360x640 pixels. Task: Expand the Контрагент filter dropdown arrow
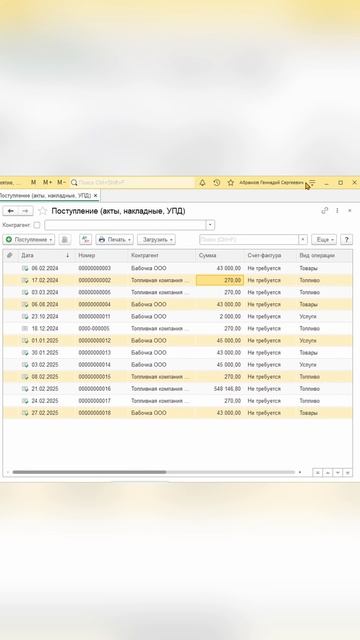[210, 225]
